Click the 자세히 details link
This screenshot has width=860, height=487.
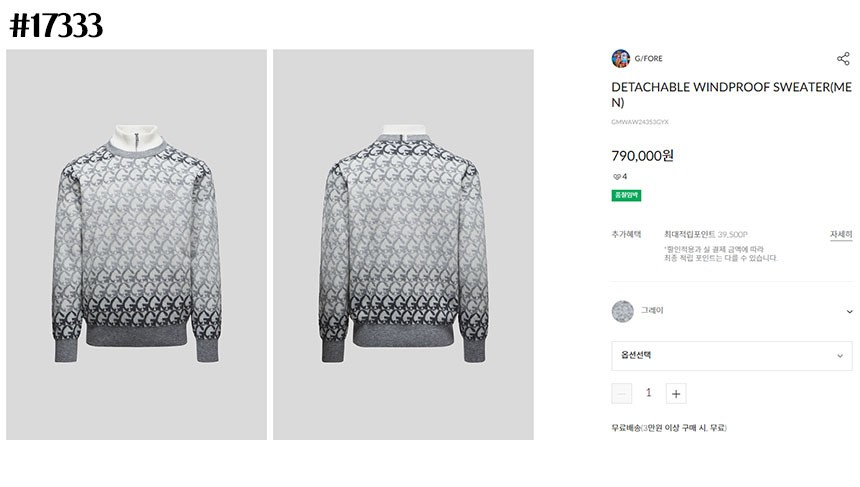click(840, 234)
